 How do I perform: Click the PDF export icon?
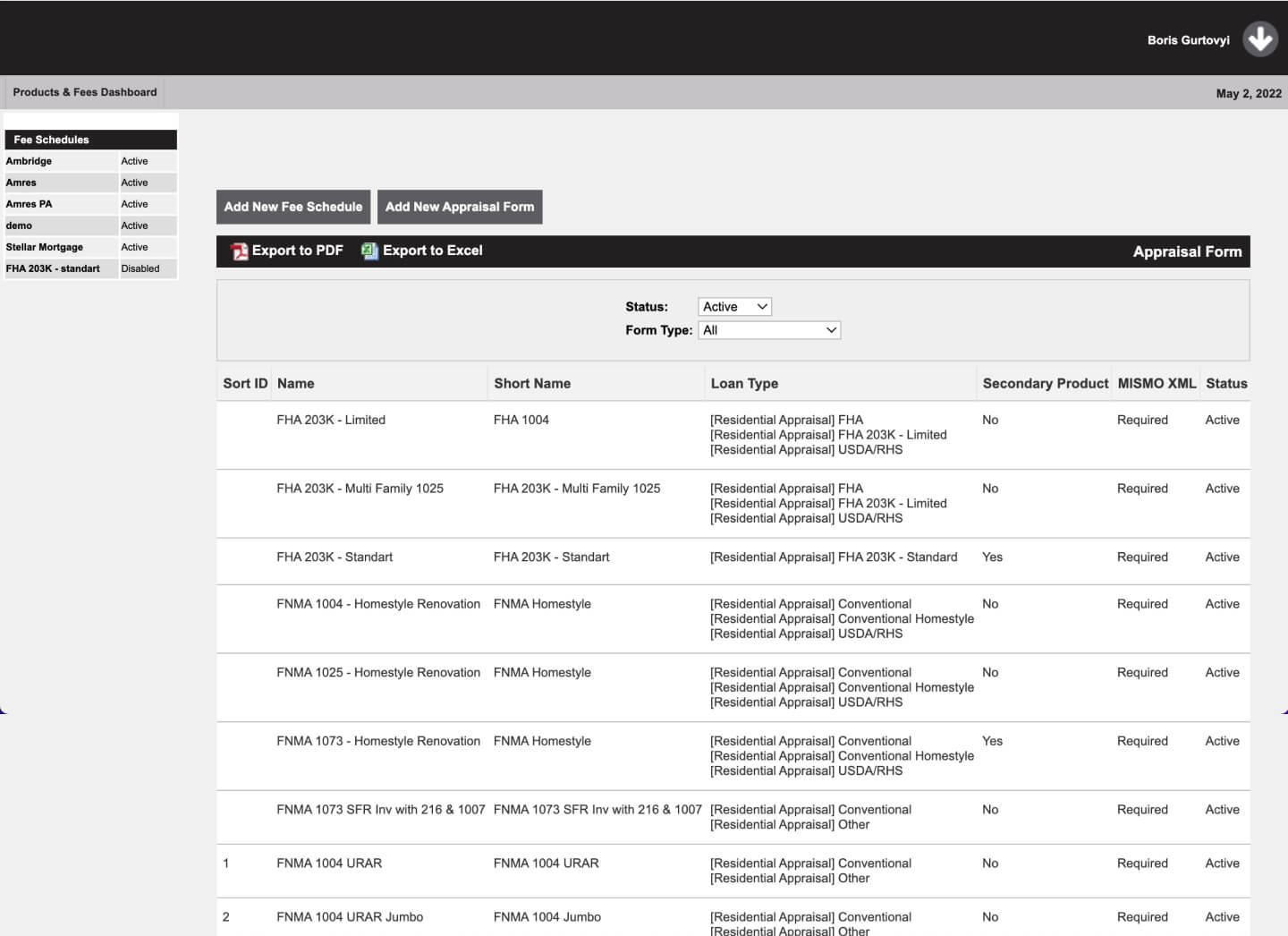click(x=240, y=251)
